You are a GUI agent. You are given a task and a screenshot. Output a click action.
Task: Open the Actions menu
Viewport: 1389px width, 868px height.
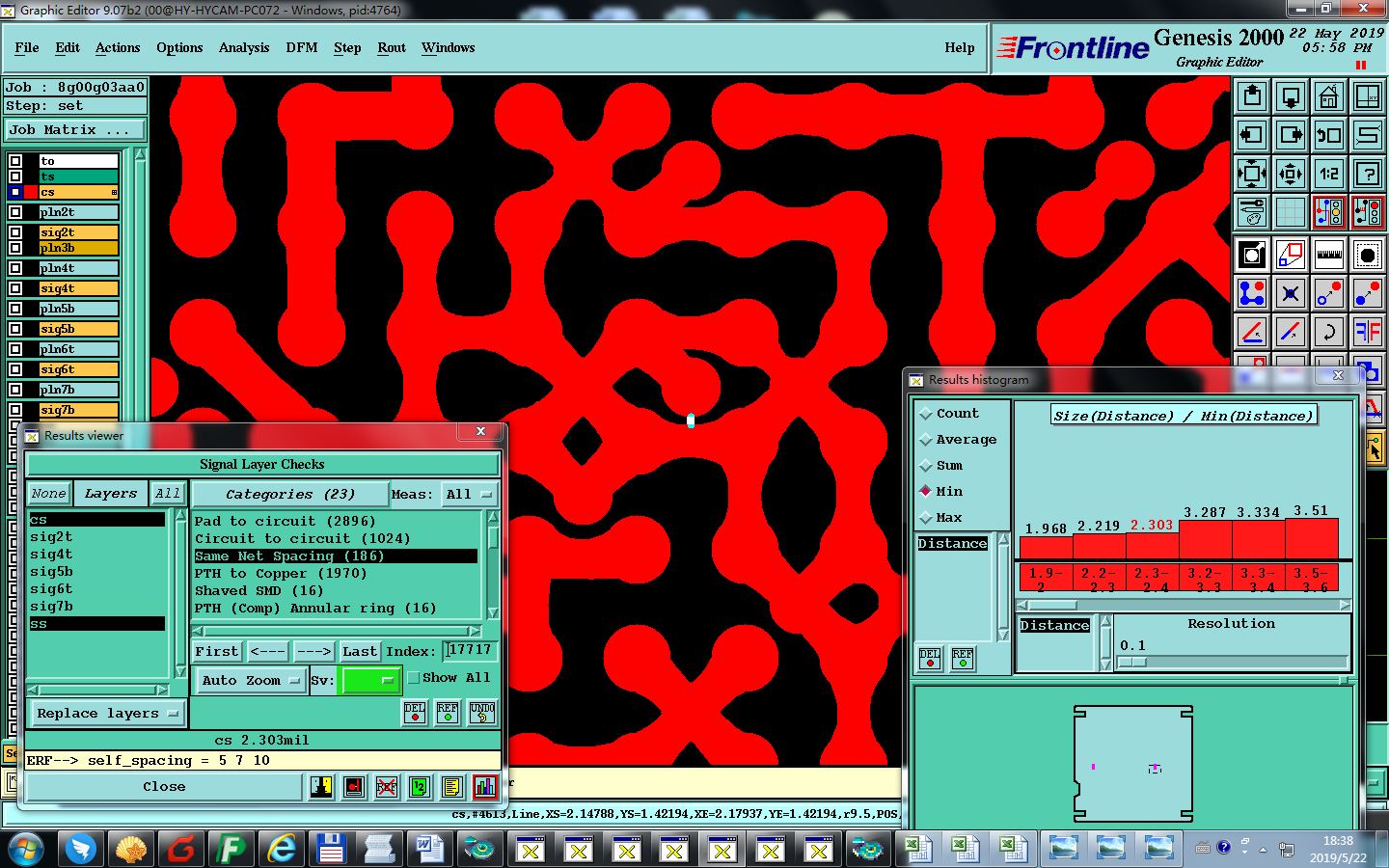coord(118,47)
